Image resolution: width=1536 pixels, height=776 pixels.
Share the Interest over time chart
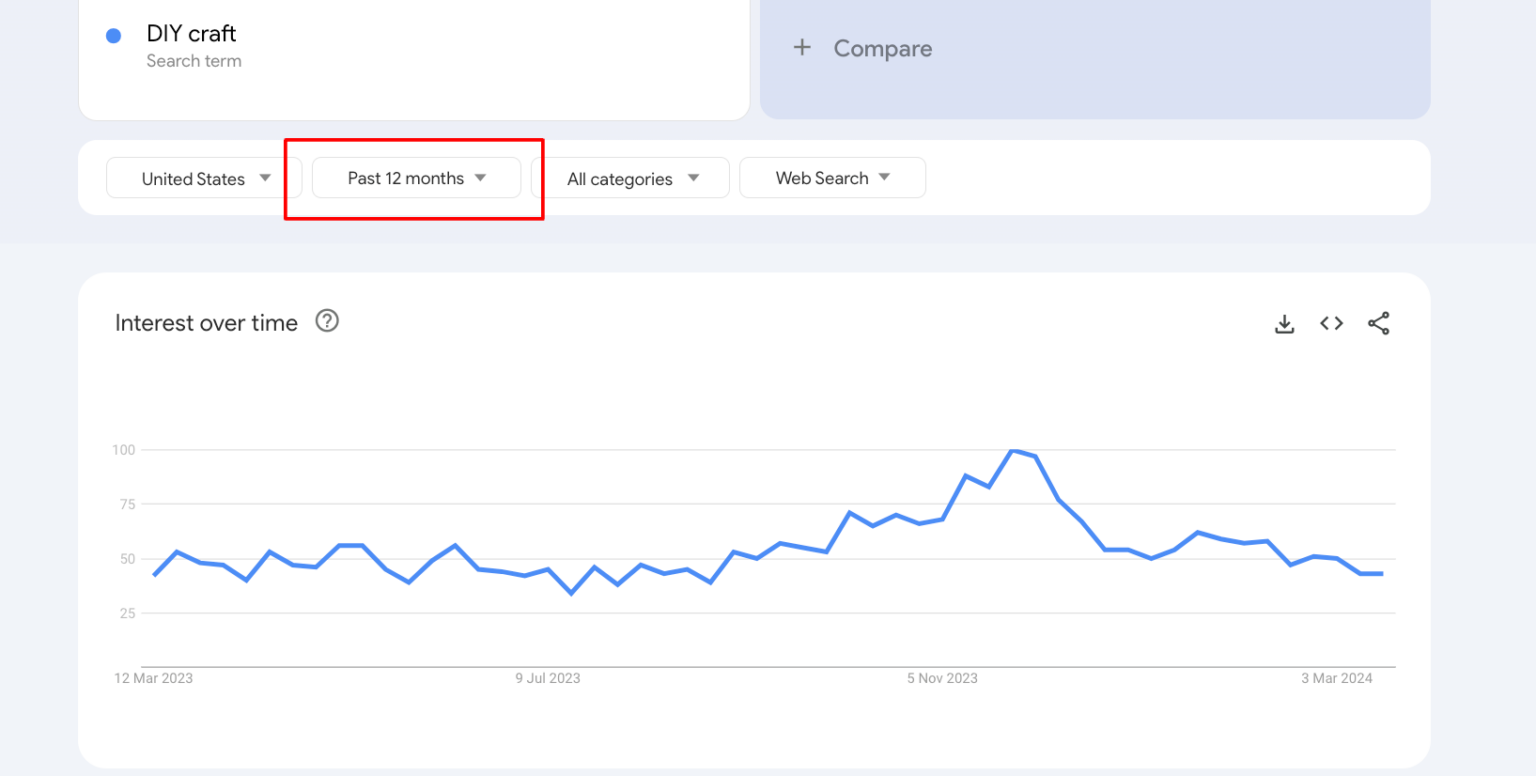(x=1379, y=323)
